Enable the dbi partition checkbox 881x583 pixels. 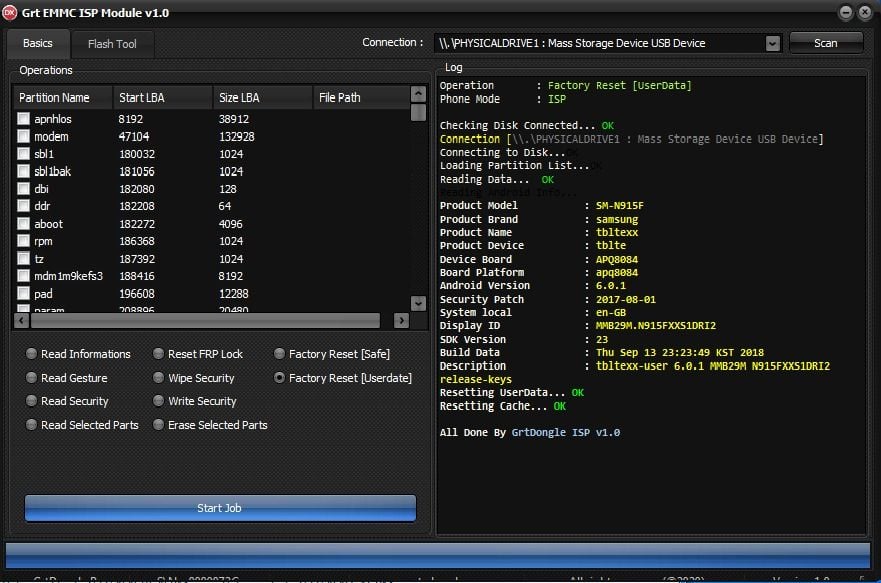pyautogui.click(x=24, y=188)
